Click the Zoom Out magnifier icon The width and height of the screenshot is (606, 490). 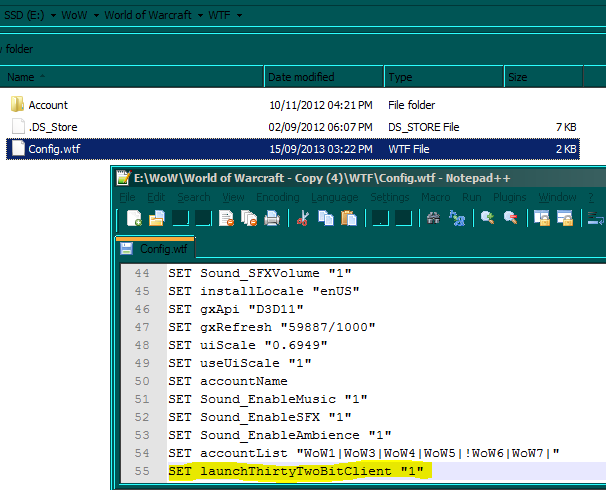tap(511, 218)
